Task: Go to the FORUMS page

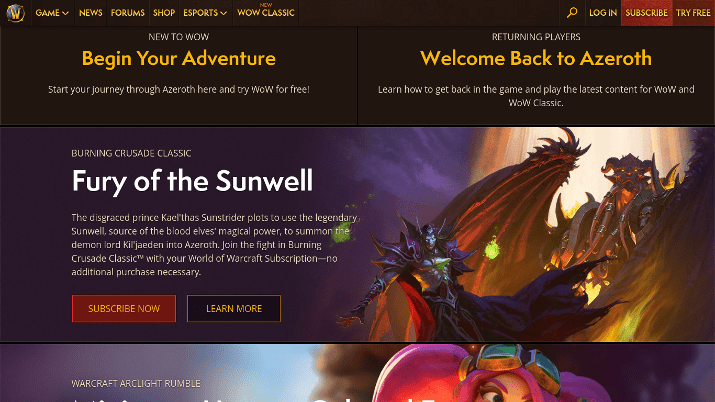Action: pos(127,13)
